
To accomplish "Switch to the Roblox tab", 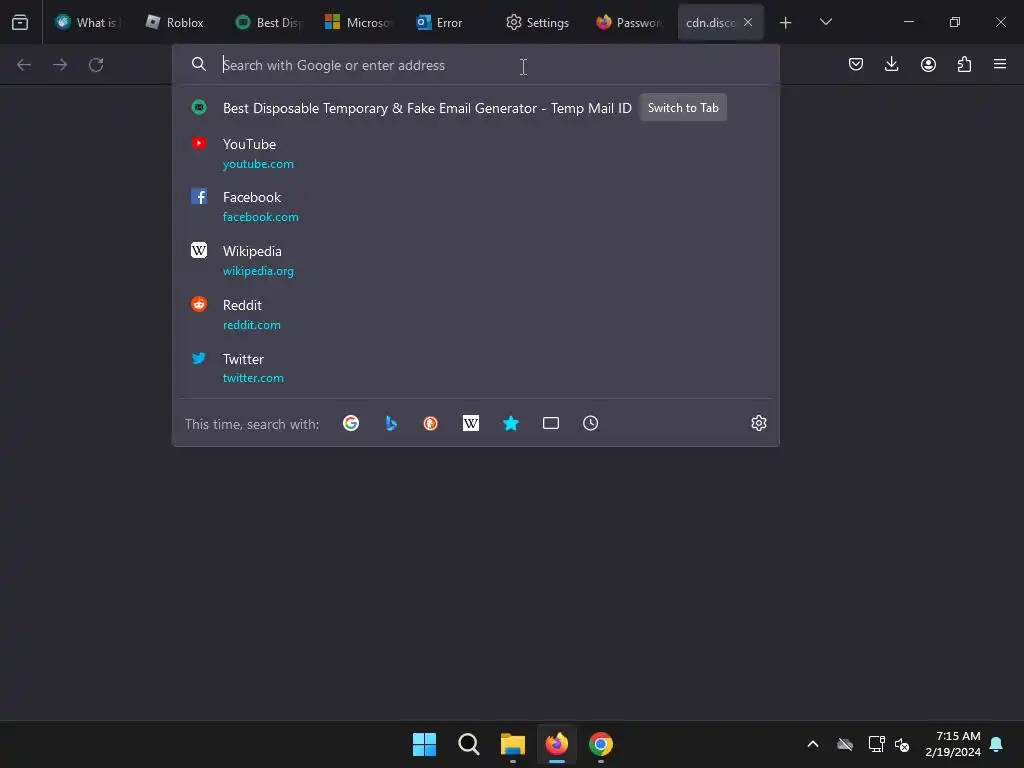I will pyautogui.click(x=176, y=22).
